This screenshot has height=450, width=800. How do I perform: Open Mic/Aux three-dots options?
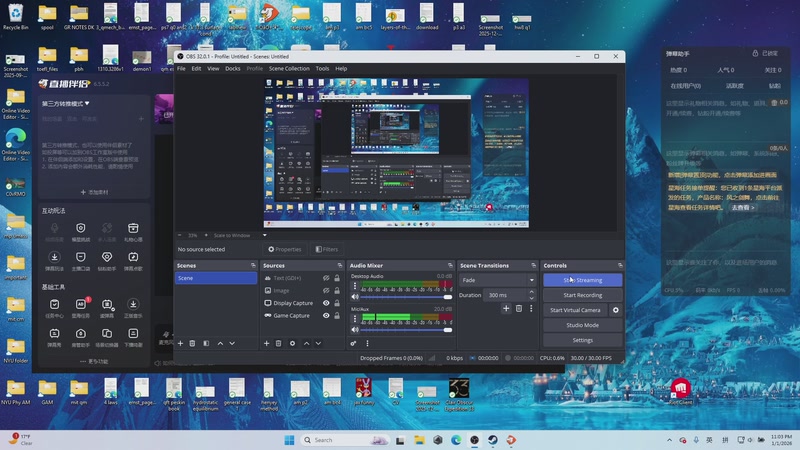(355, 319)
